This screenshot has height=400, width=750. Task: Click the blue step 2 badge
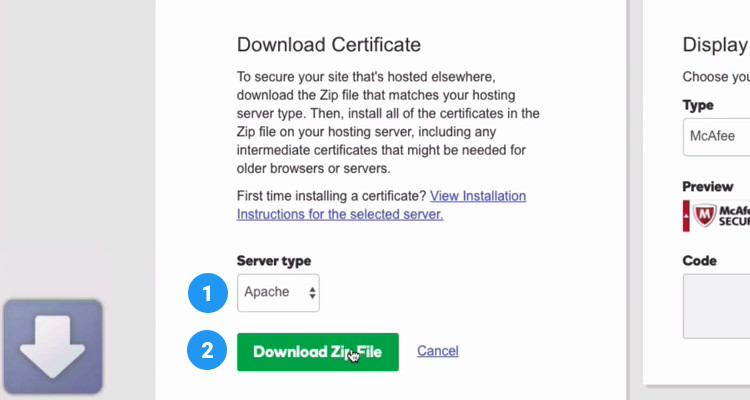tap(207, 351)
